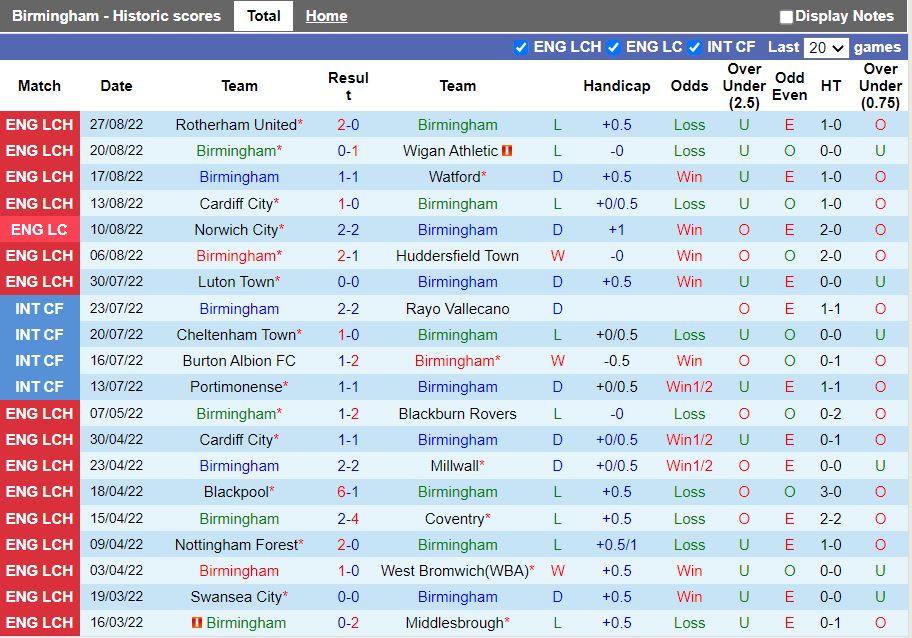Click the ENG LC league badge on 10/08 row
Image resolution: width=912 pixels, height=638 pixels.
tap(40, 229)
